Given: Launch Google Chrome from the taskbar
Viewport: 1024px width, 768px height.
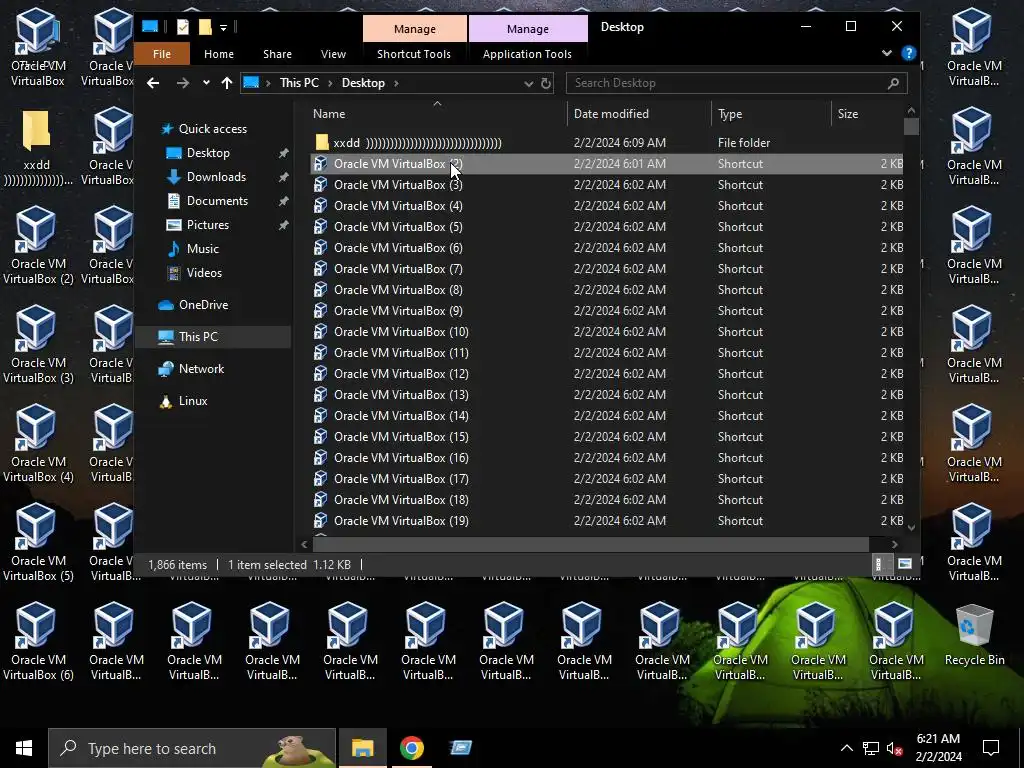Looking at the screenshot, I should point(411,748).
